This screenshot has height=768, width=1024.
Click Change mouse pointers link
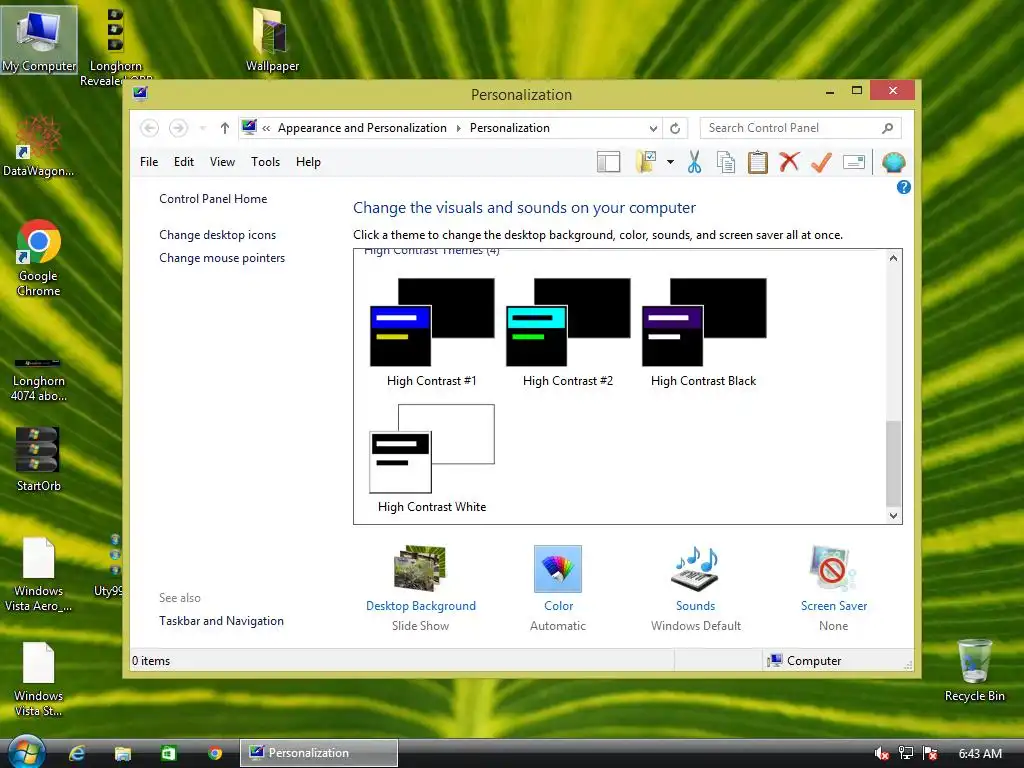pyautogui.click(x=222, y=258)
